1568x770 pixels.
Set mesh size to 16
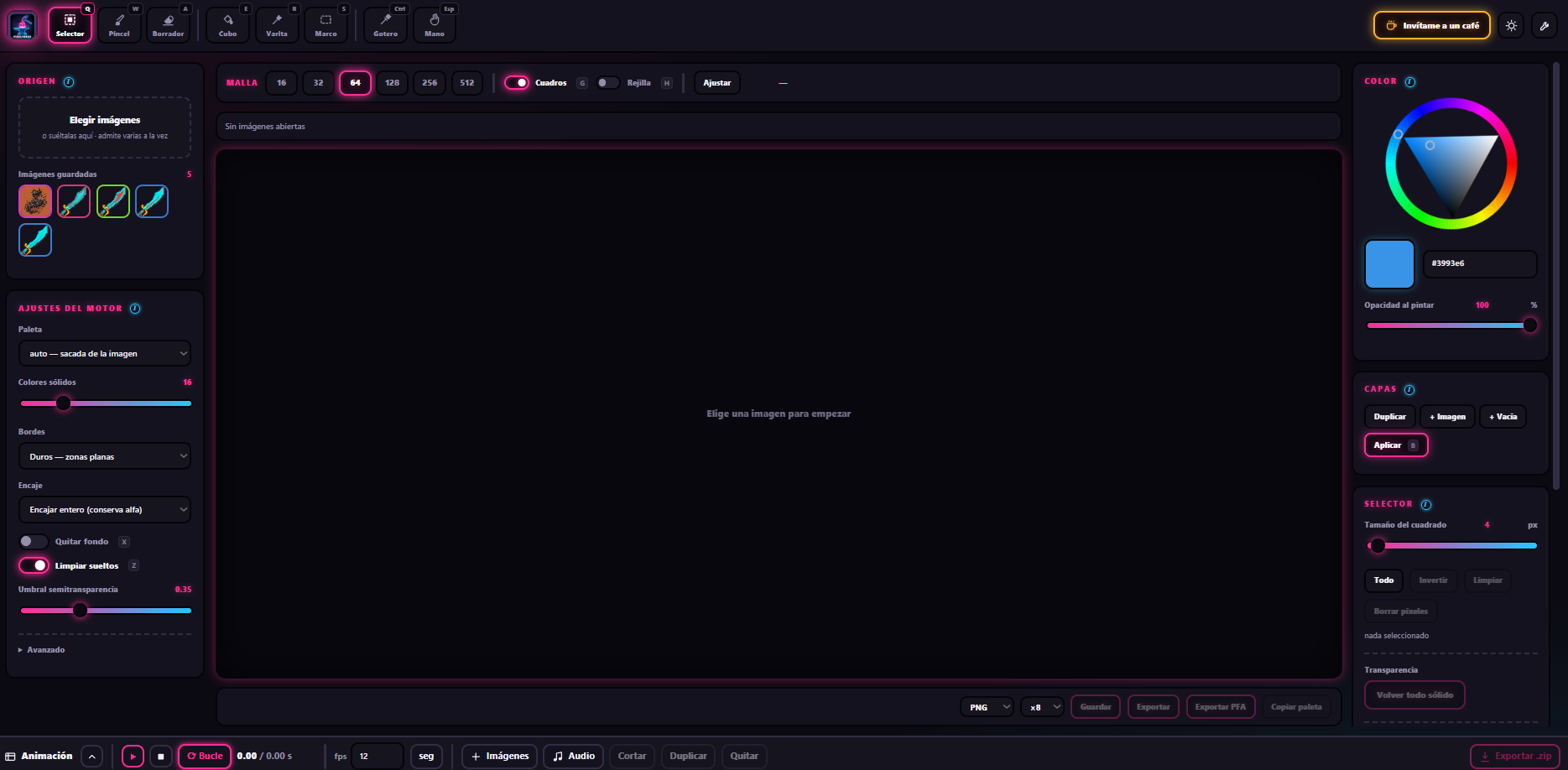coord(281,82)
